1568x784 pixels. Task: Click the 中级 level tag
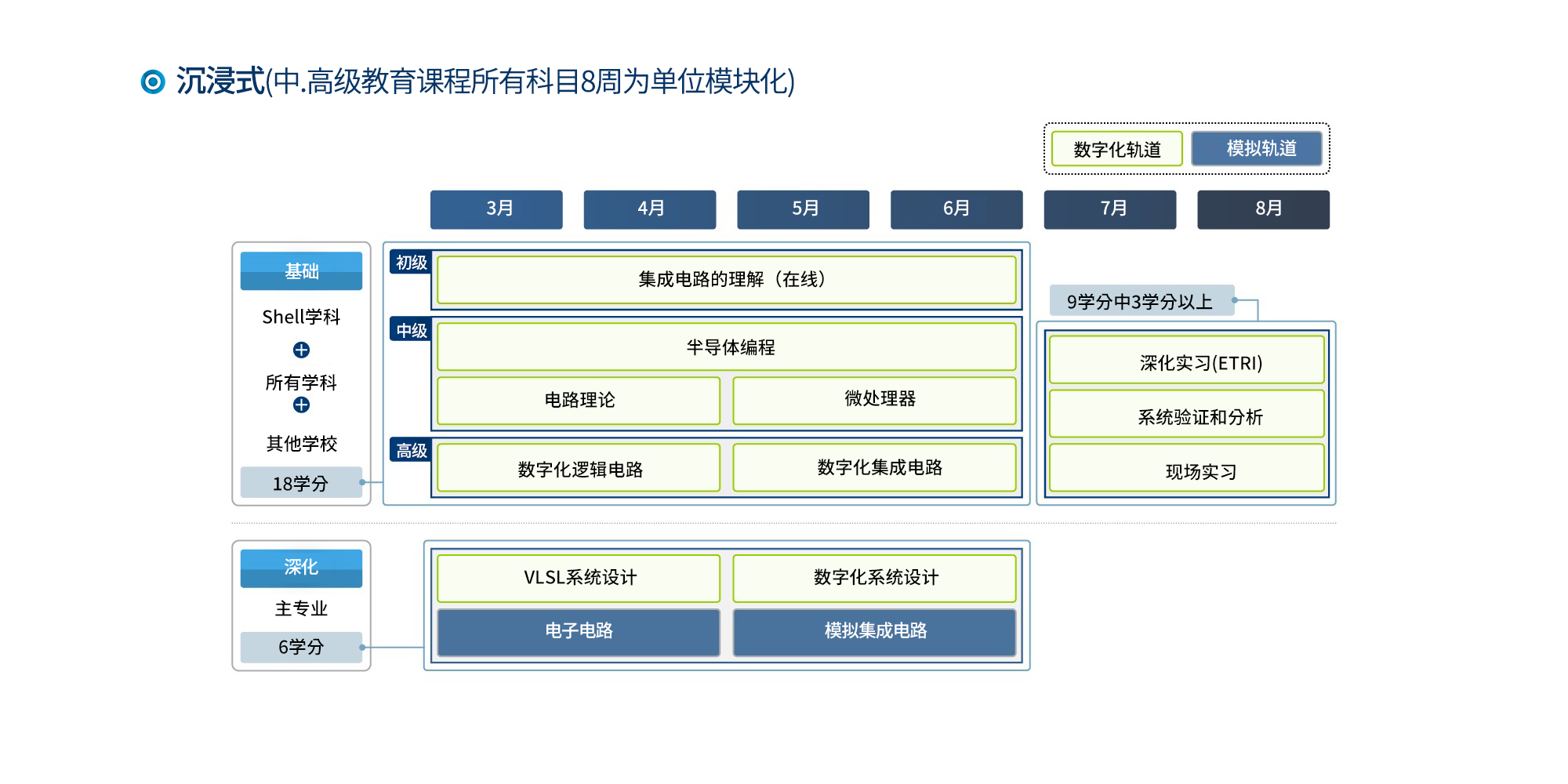[x=411, y=330]
